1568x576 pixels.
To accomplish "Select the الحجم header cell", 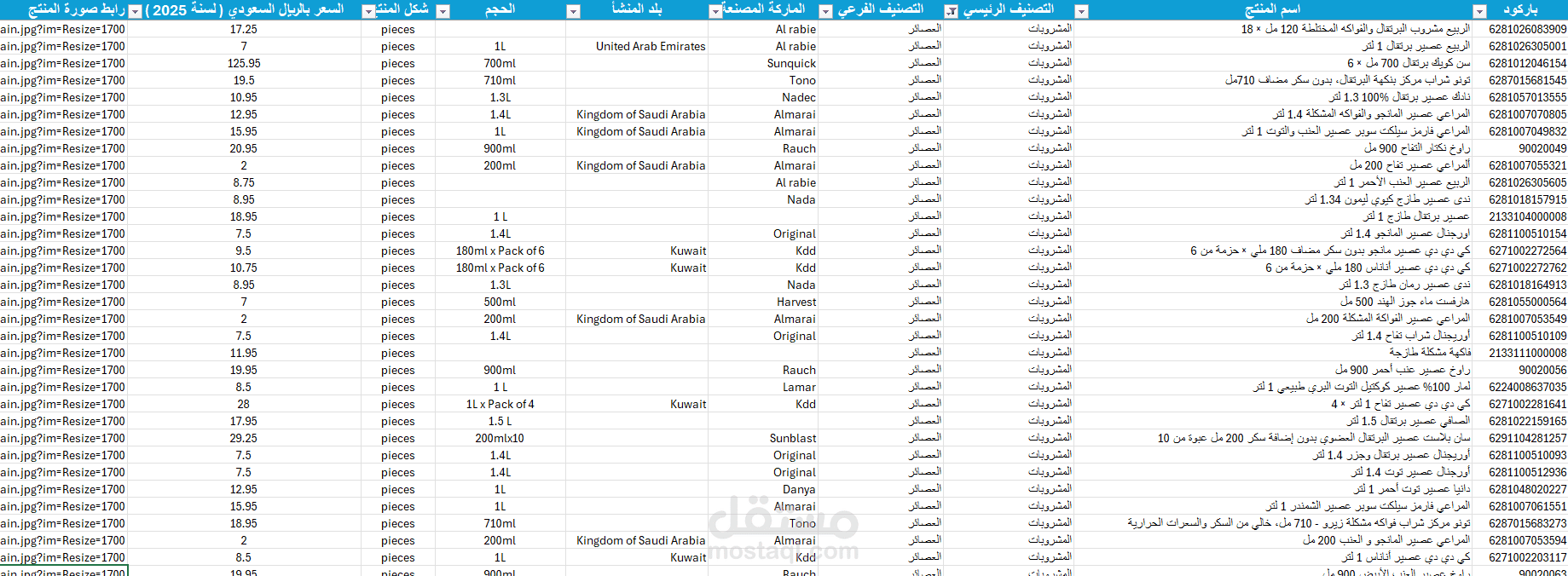I will pyautogui.click(x=500, y=10).
